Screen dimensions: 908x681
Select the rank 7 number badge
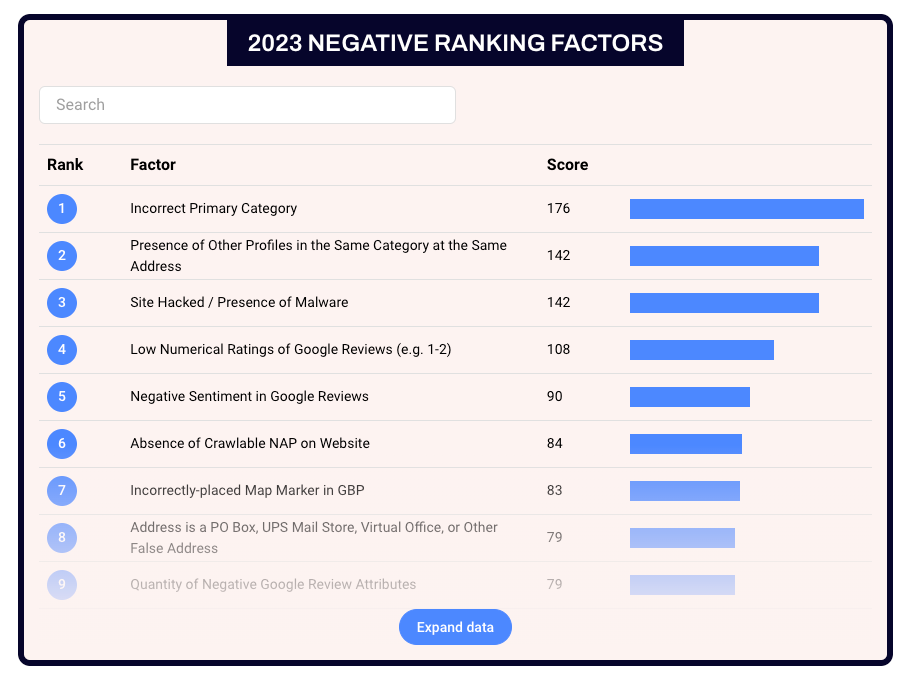(x=62, y=491)
